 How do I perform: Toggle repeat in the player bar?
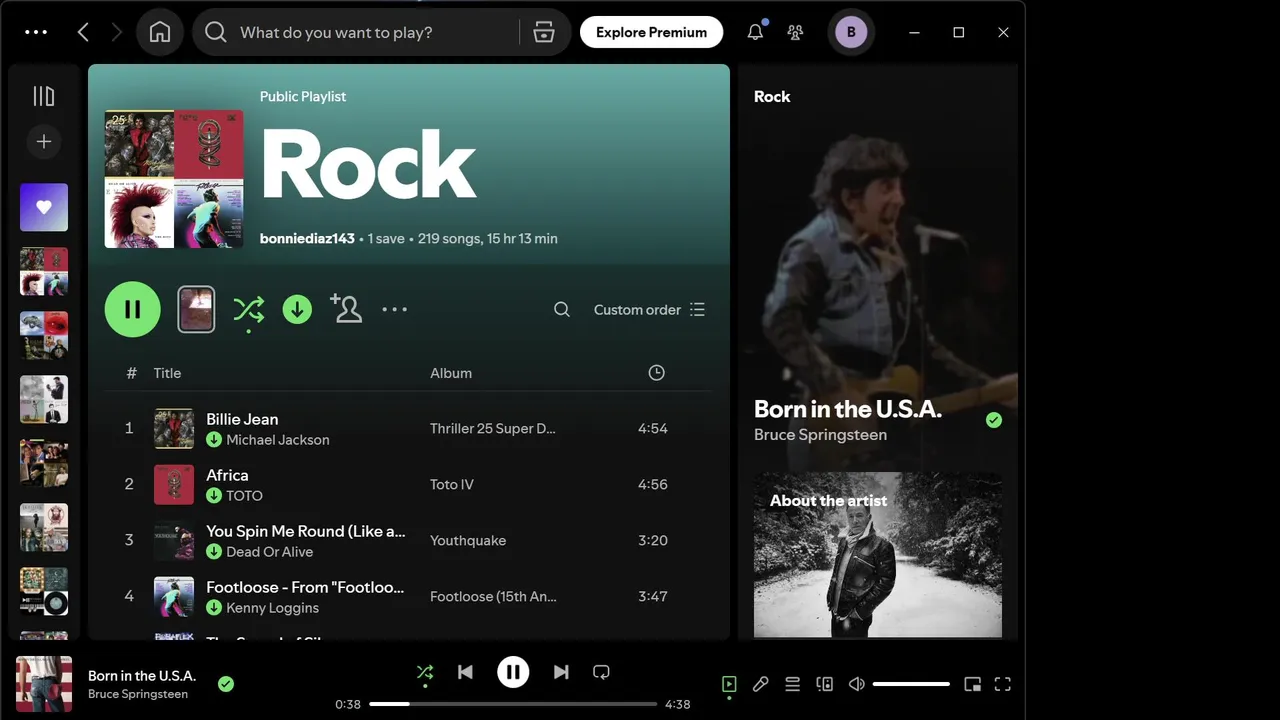tap(601, 673)
